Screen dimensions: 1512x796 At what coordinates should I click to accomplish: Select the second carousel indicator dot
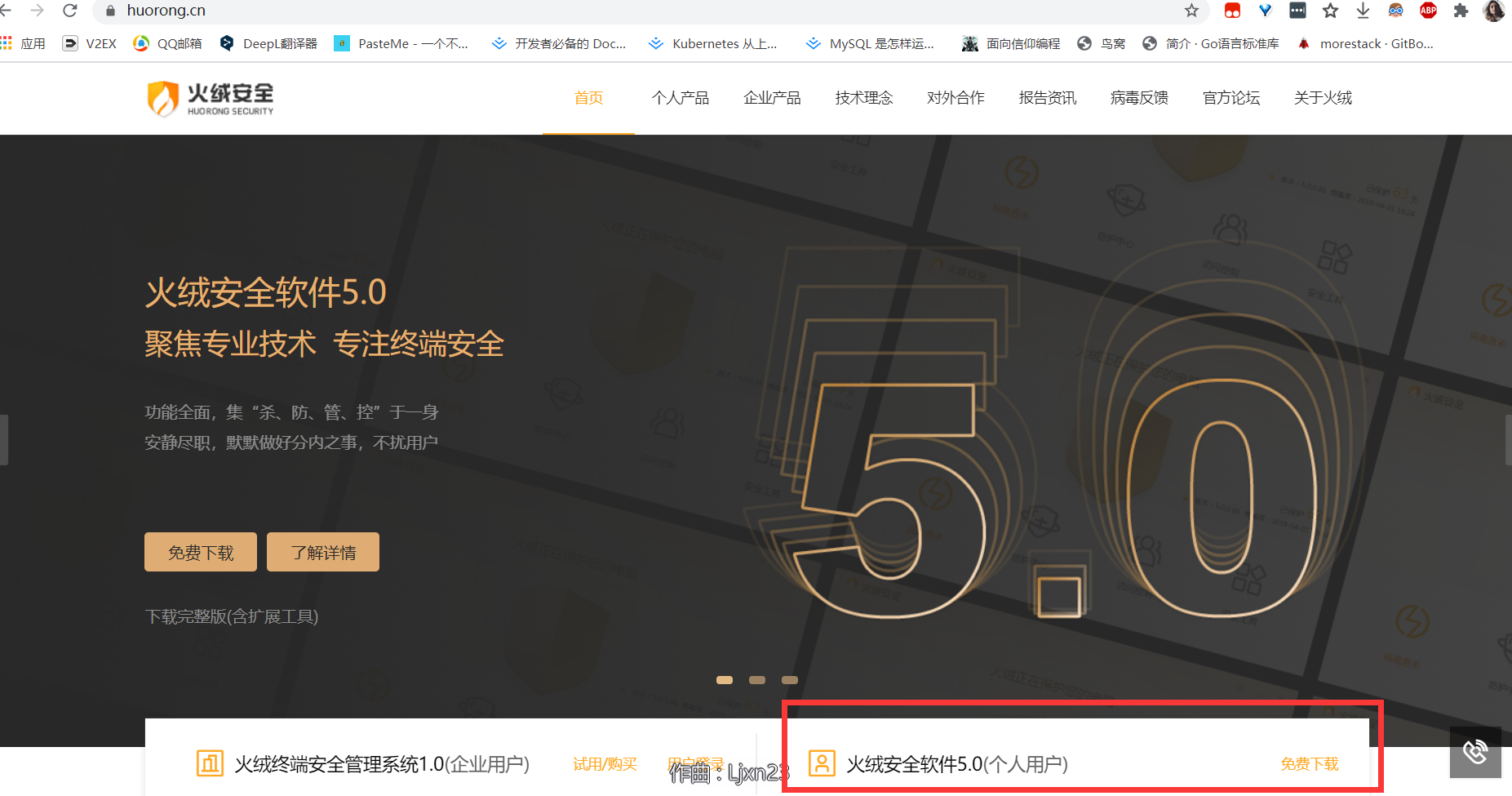coord(757,680)
